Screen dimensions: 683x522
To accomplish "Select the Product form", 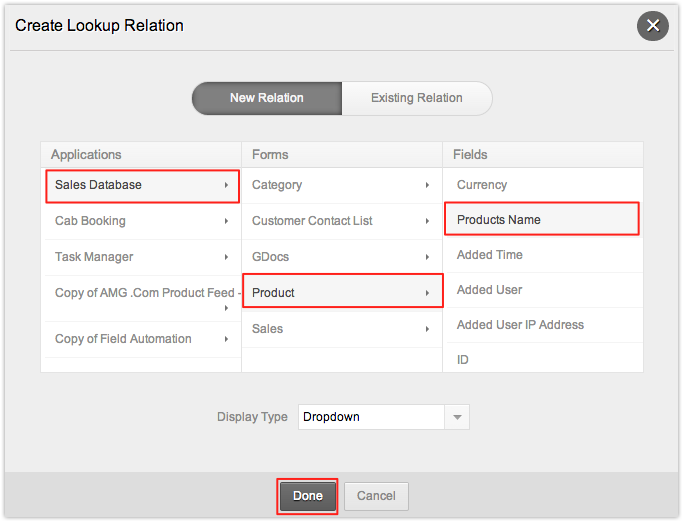I will click(341, 293).
